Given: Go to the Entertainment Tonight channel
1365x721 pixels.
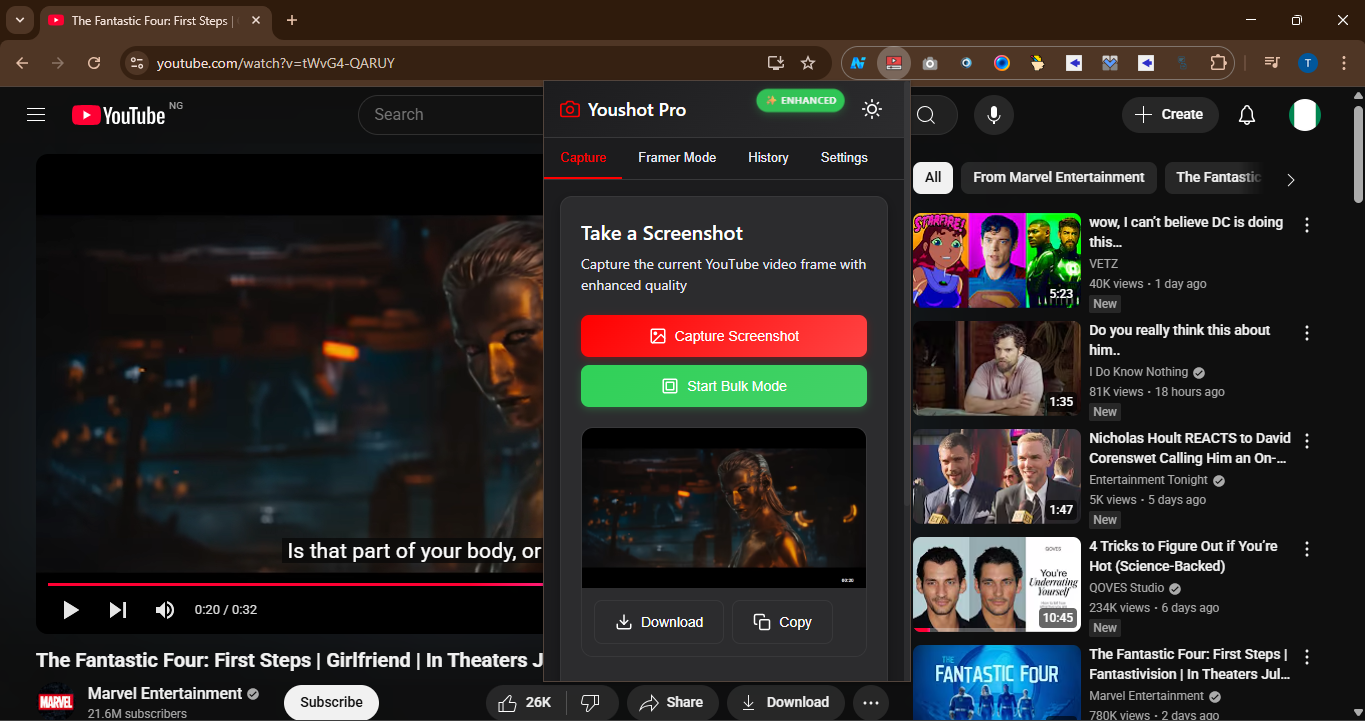Looking at the screenshot, I should 1149,480.
